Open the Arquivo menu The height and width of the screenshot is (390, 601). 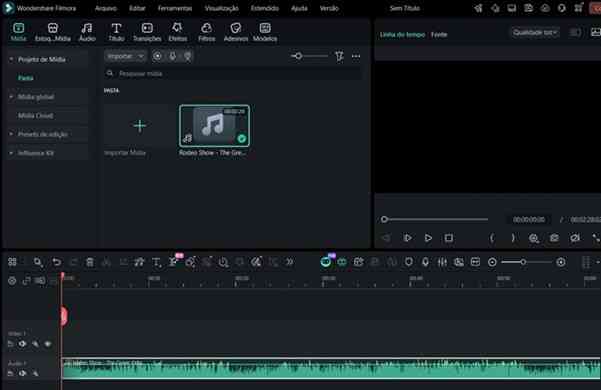(106, 8)
